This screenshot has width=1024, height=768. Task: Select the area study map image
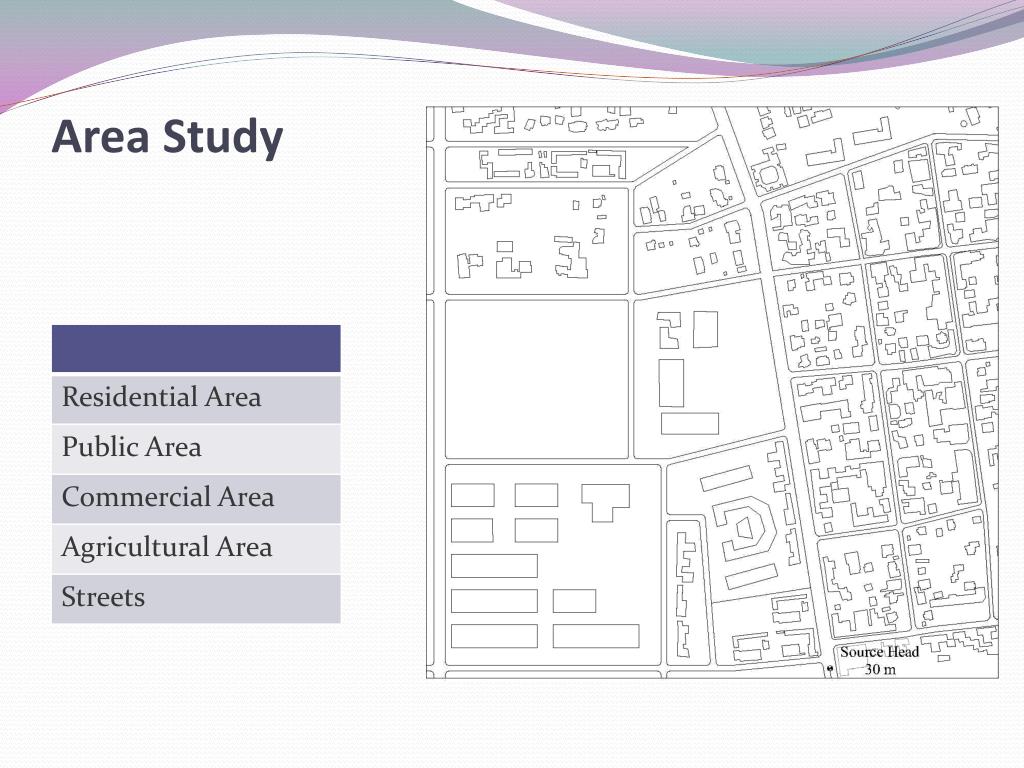pyautogui.click(x=712, y=392)
